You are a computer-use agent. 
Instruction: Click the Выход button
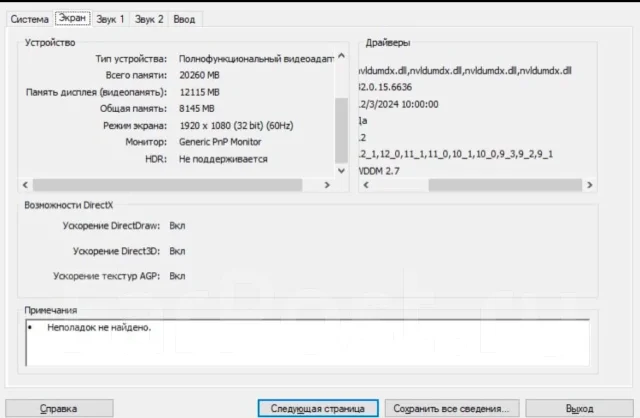pyautogui.click(x=580, y=408)
